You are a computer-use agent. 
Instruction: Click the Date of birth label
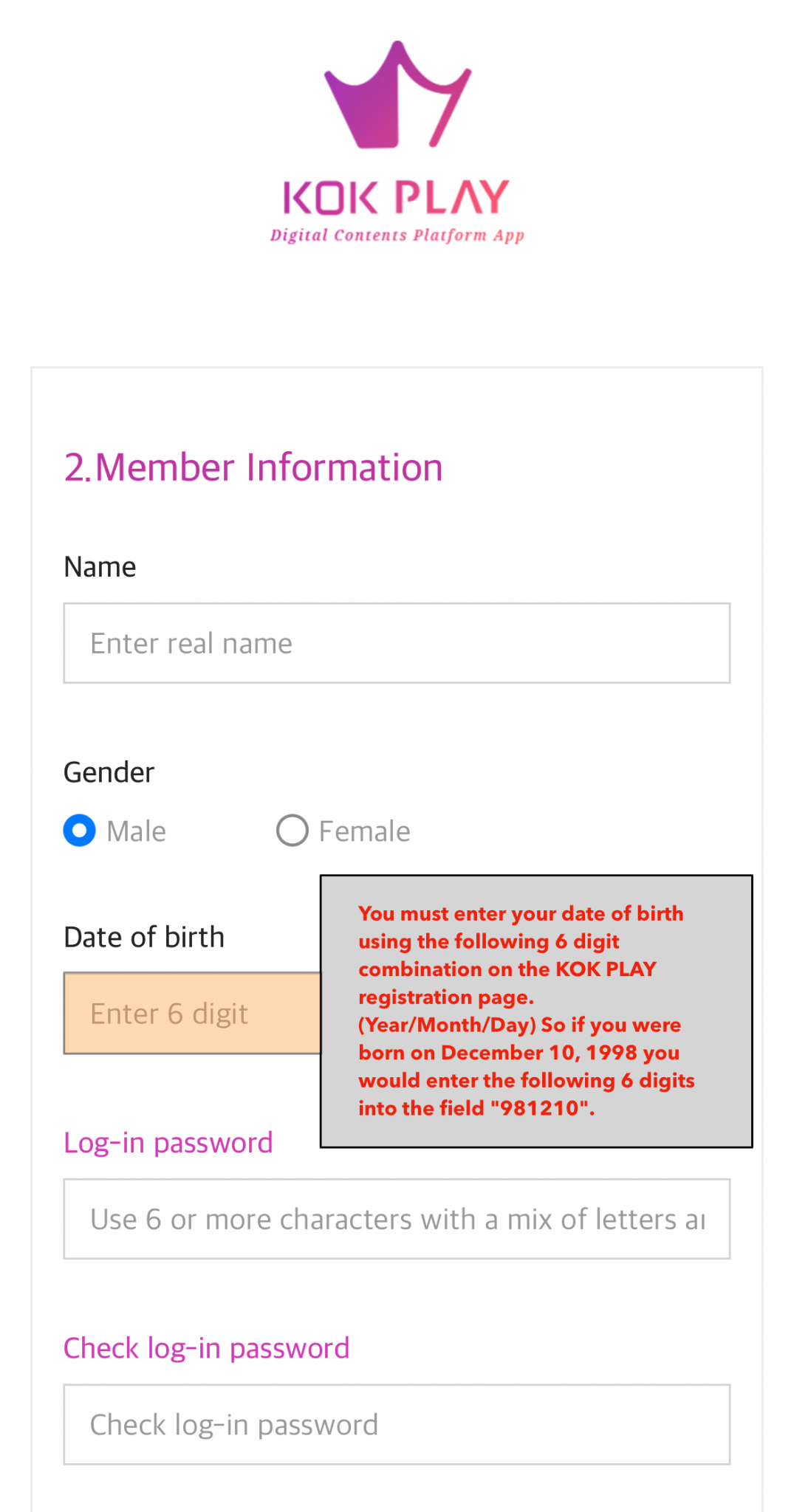tap(144, 937)
